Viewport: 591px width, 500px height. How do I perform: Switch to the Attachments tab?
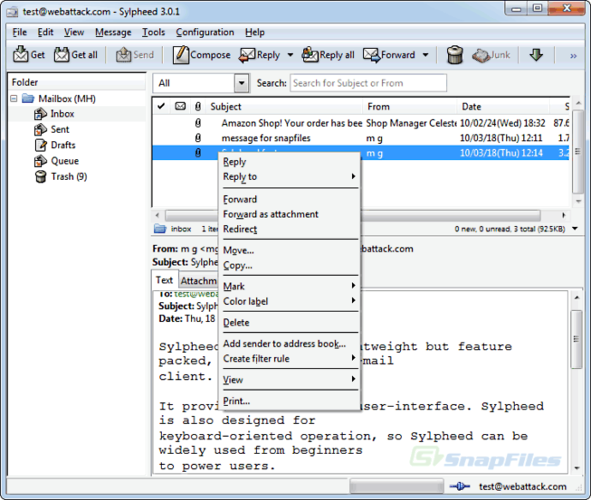point(198,281)
